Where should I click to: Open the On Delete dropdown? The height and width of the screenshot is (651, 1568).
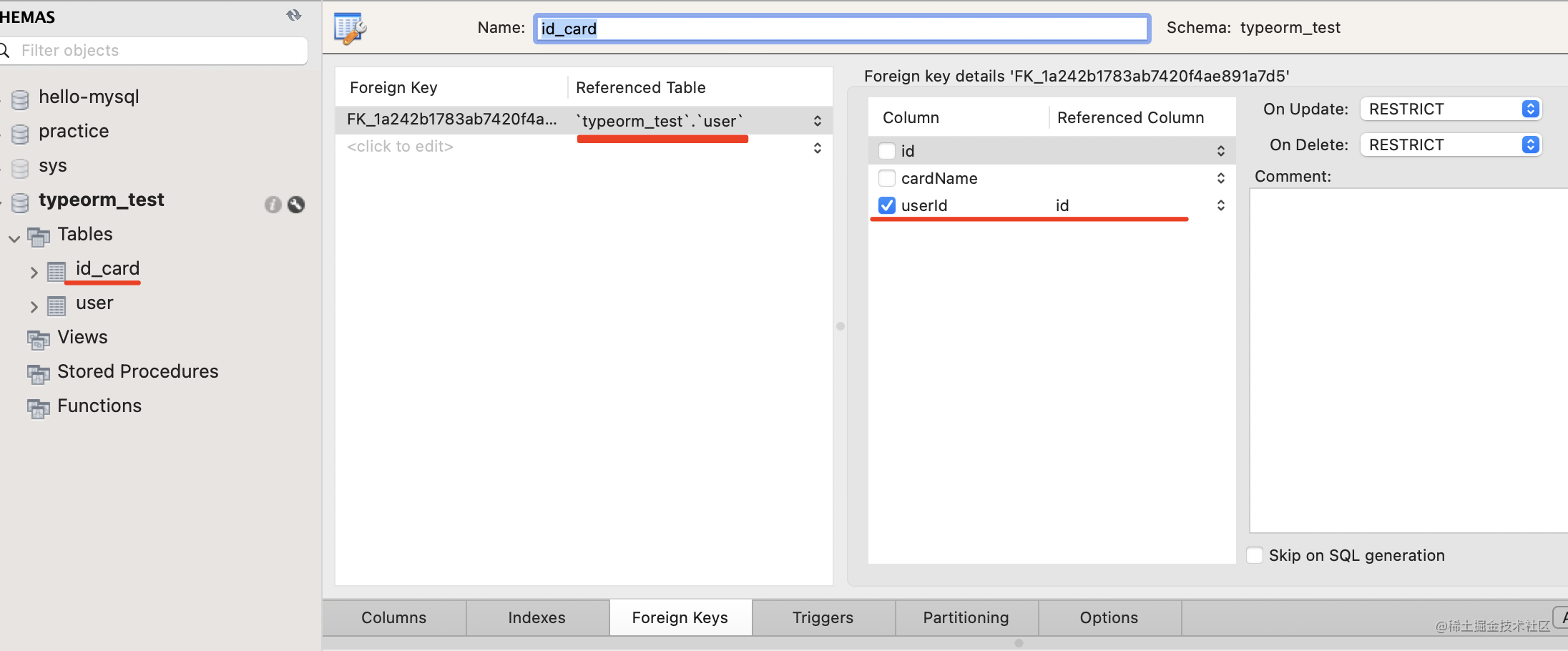[x=1450, y=145]
